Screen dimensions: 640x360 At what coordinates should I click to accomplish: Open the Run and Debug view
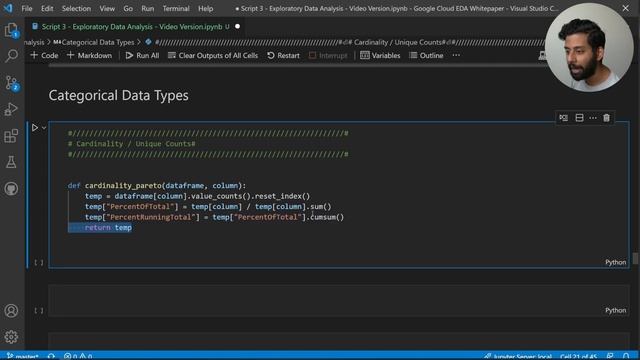click(x=11, y=109)
